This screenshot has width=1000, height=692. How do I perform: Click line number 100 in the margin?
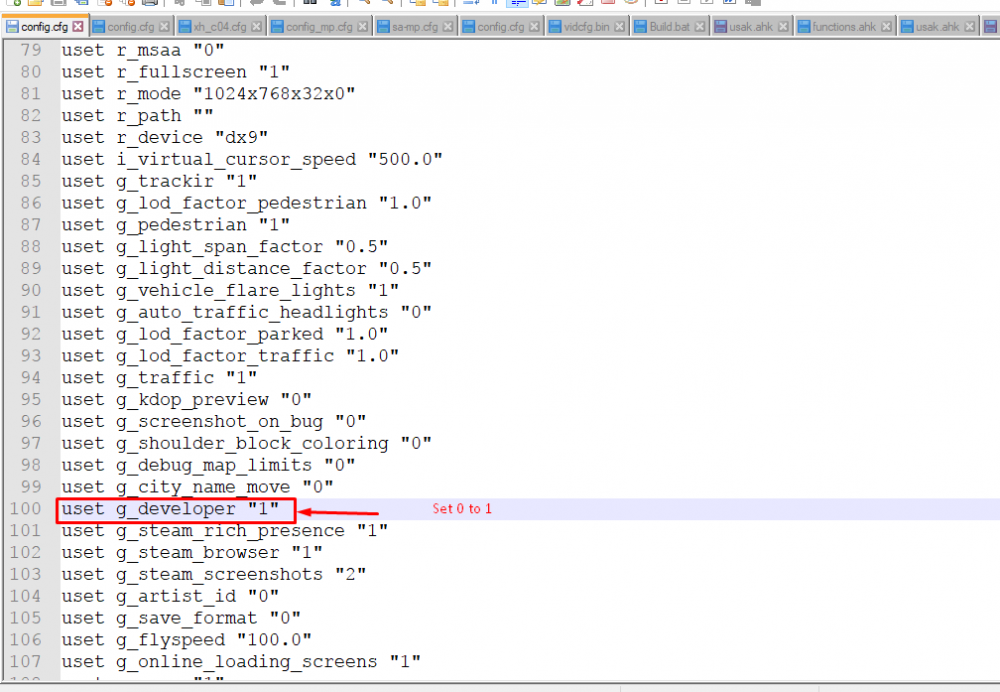point(27,509)
